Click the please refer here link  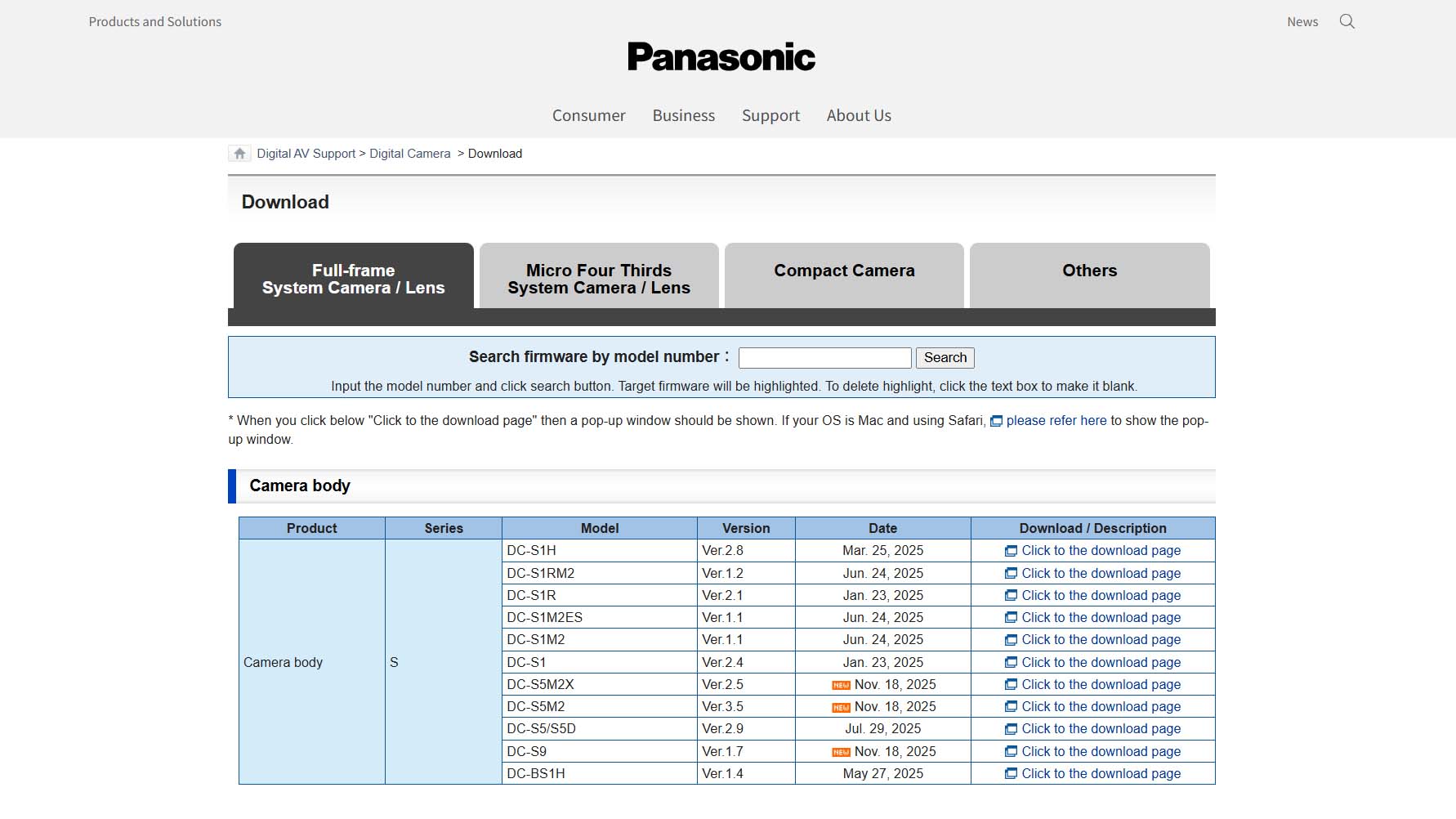[1056, 420]
